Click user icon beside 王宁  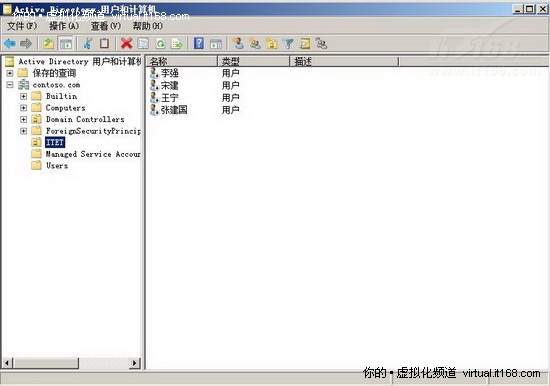click(x=154, y=98)
